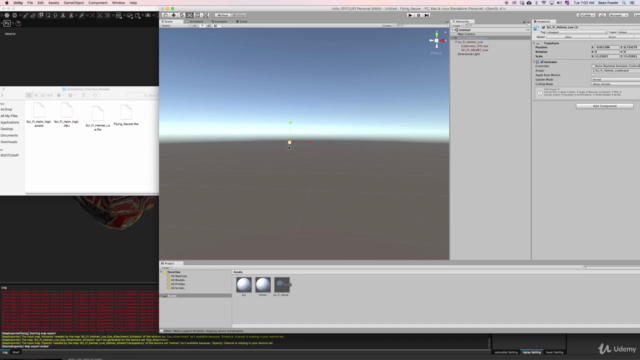The image size is (640, 360).
Task: Collapse the Animator component
Action: [x=534, y=62]
